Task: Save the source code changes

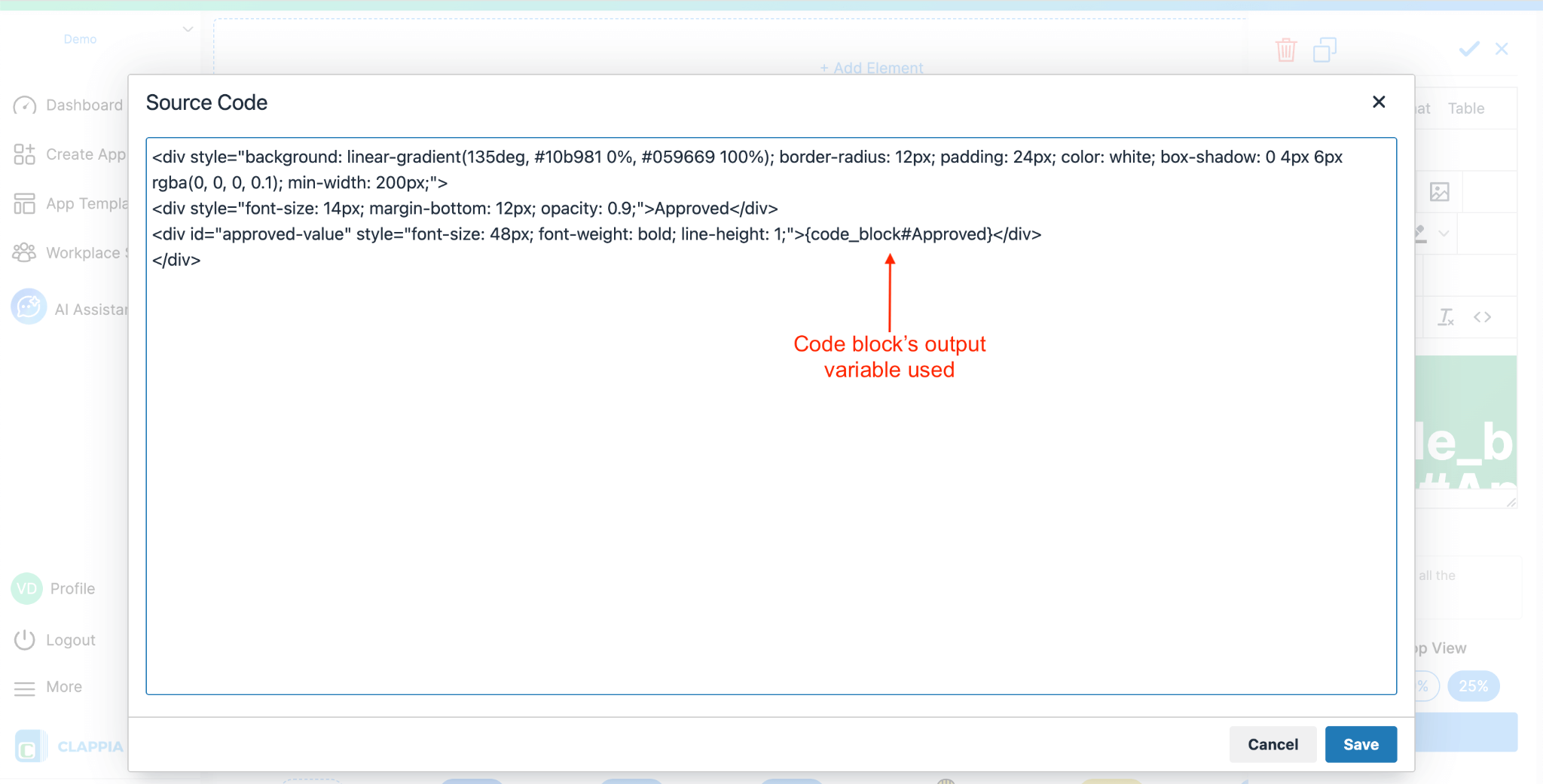Action: click(x=1360, y=744)
